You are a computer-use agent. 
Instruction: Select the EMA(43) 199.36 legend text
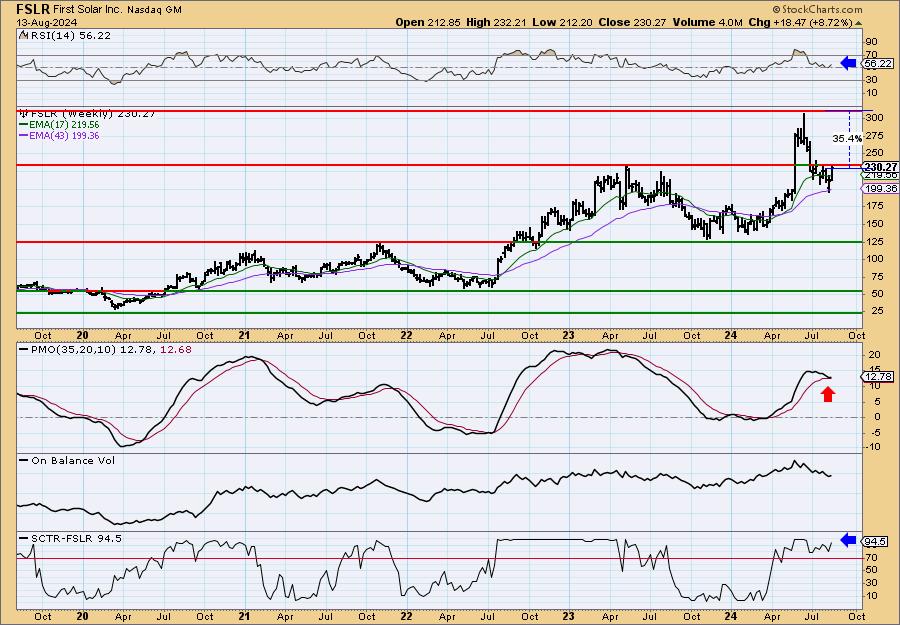[64, 136]
